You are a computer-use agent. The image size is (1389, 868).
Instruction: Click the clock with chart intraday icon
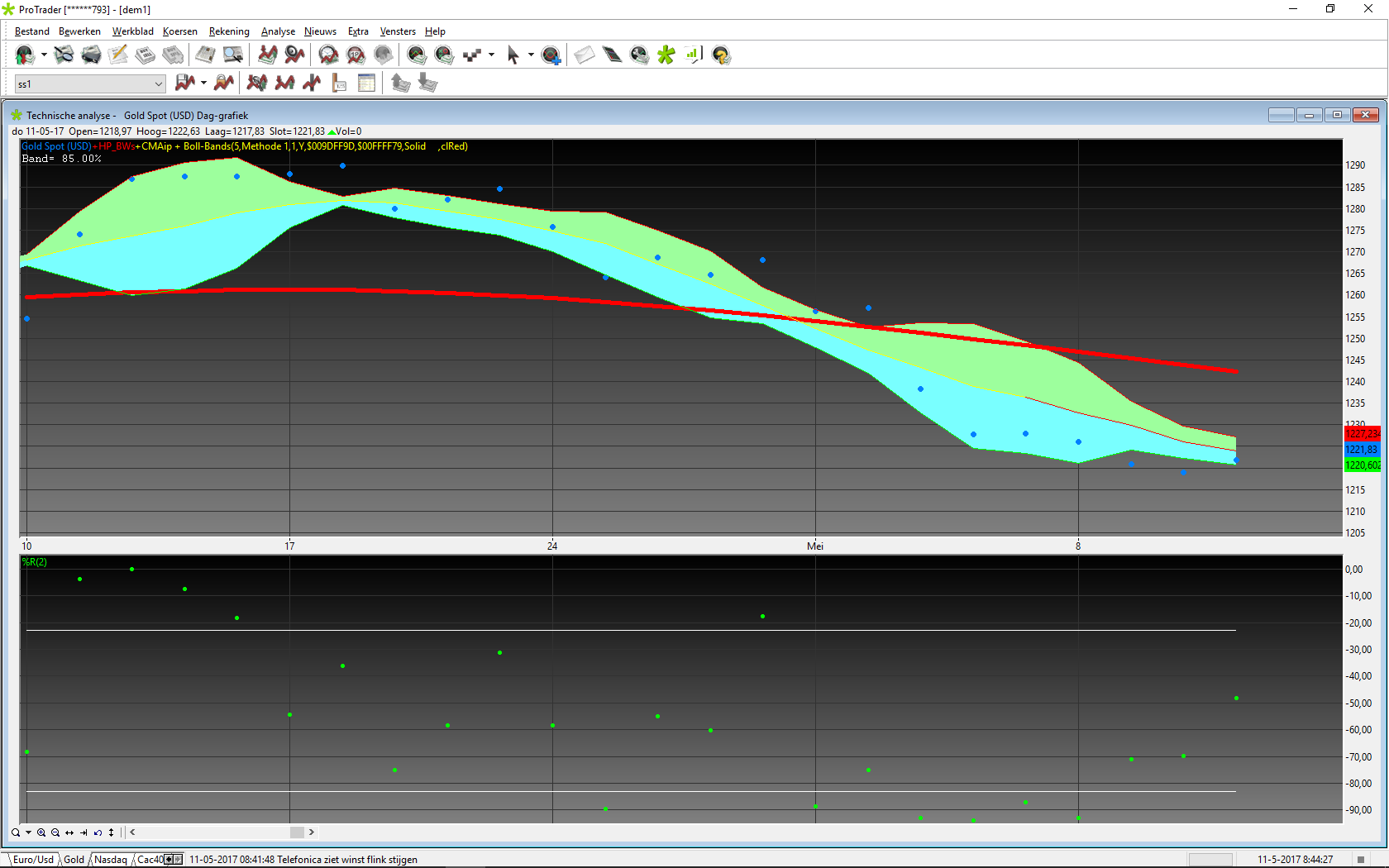pos(328,55)
